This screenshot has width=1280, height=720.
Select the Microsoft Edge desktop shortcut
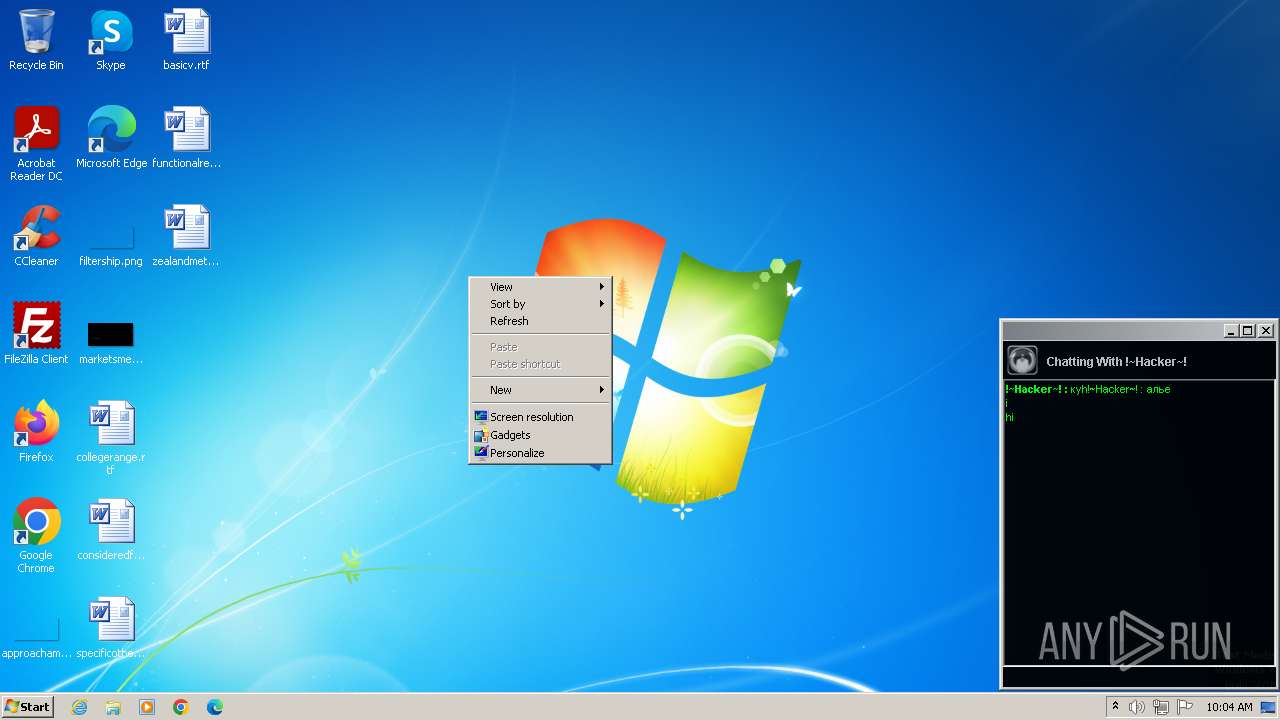[x=111, y=138]
